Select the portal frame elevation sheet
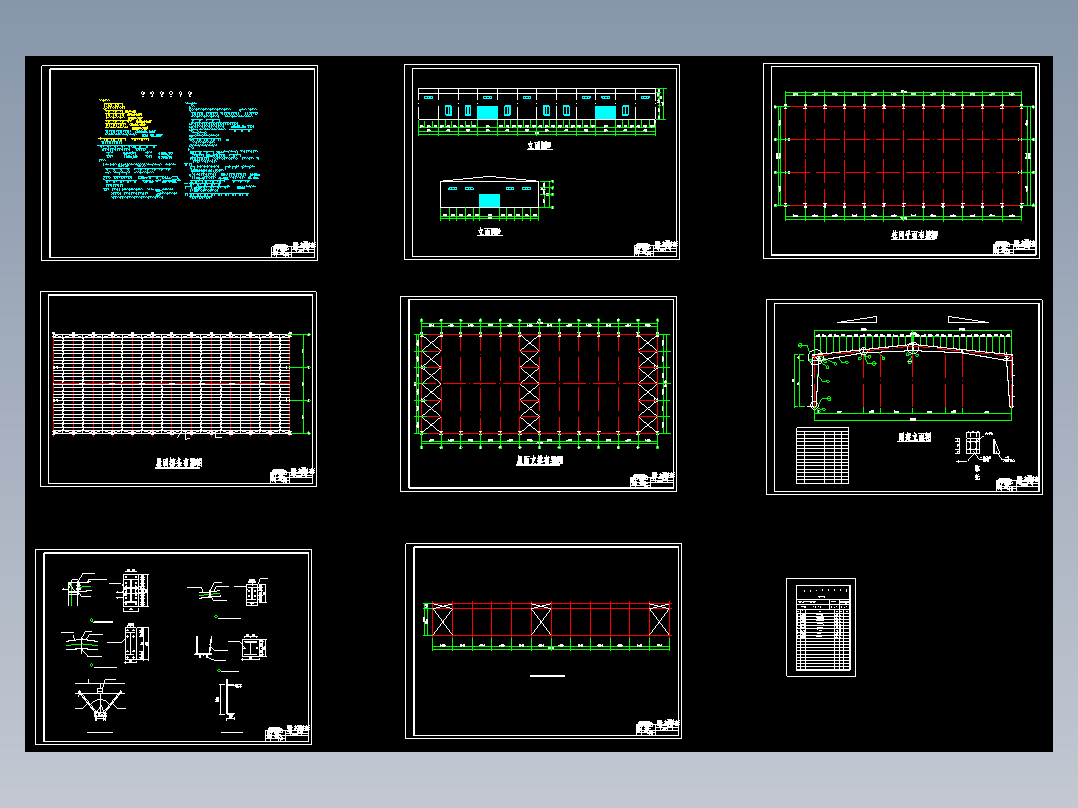This screenshot has height=808, width=1078. pos(904,397)
